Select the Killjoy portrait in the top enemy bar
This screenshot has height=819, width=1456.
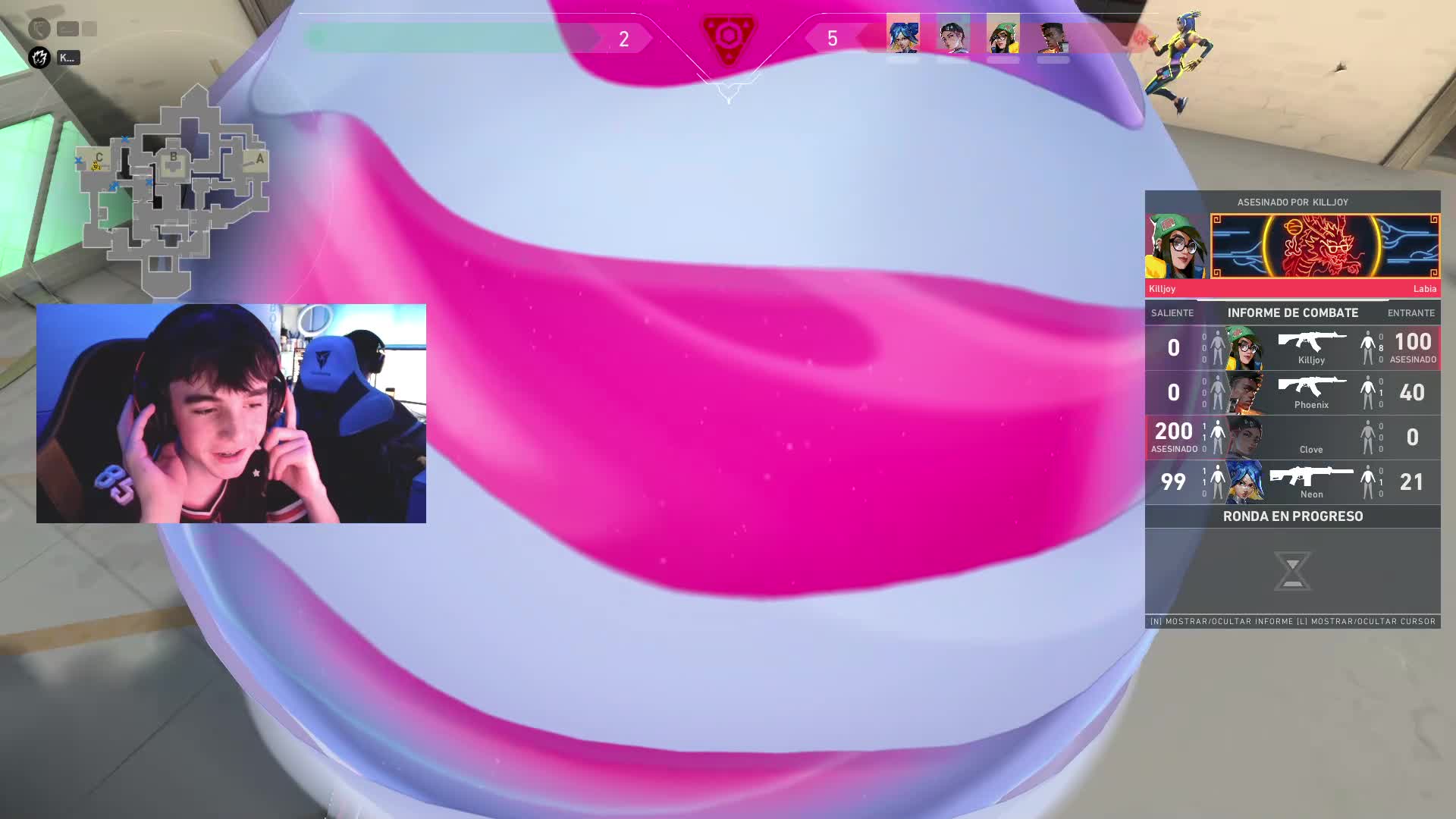click(x=1003, y=34)
